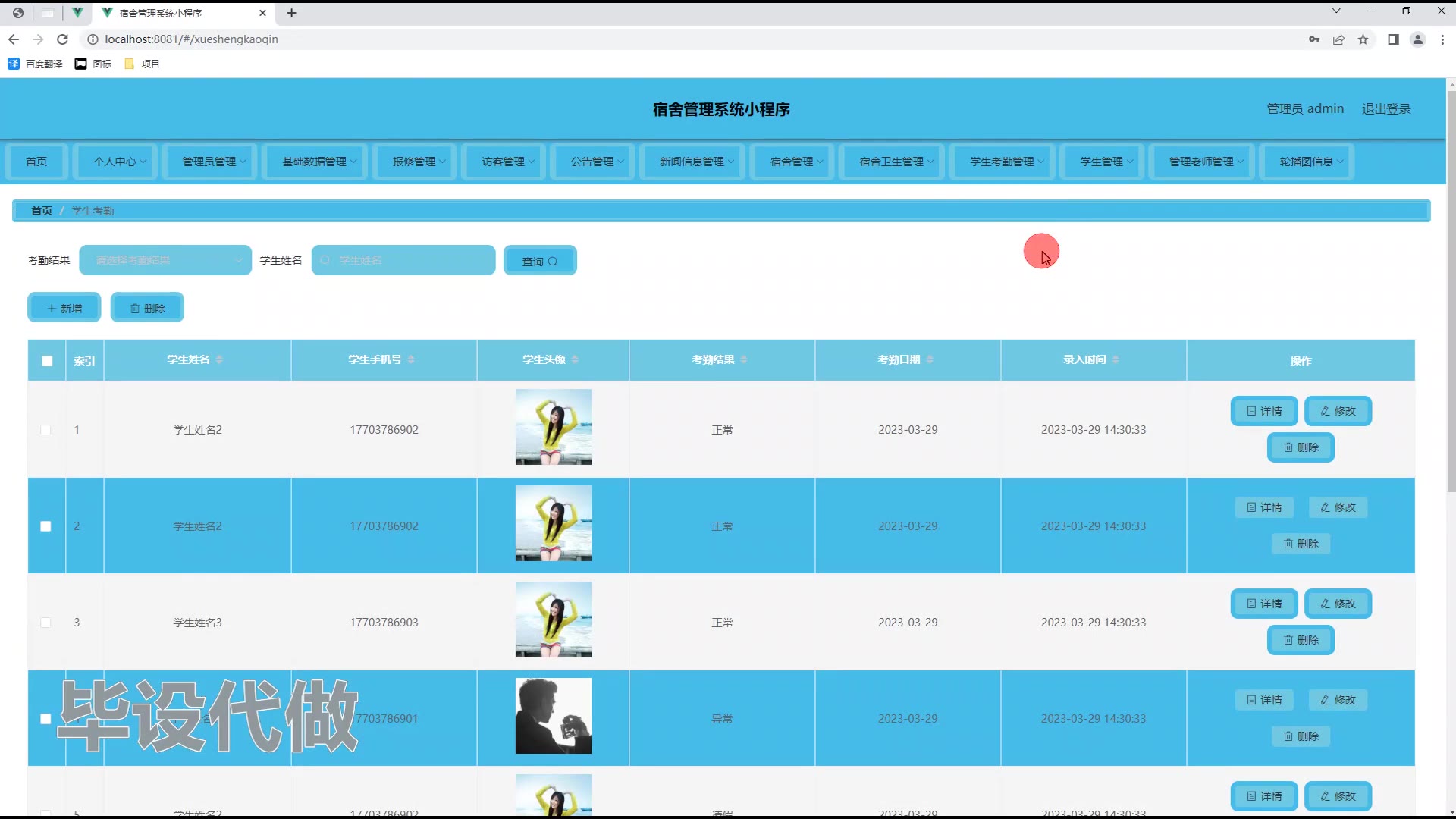Sort table by 考勤日期 column arrows
This screenshot has height=819, width=1456.
(930, 359)
